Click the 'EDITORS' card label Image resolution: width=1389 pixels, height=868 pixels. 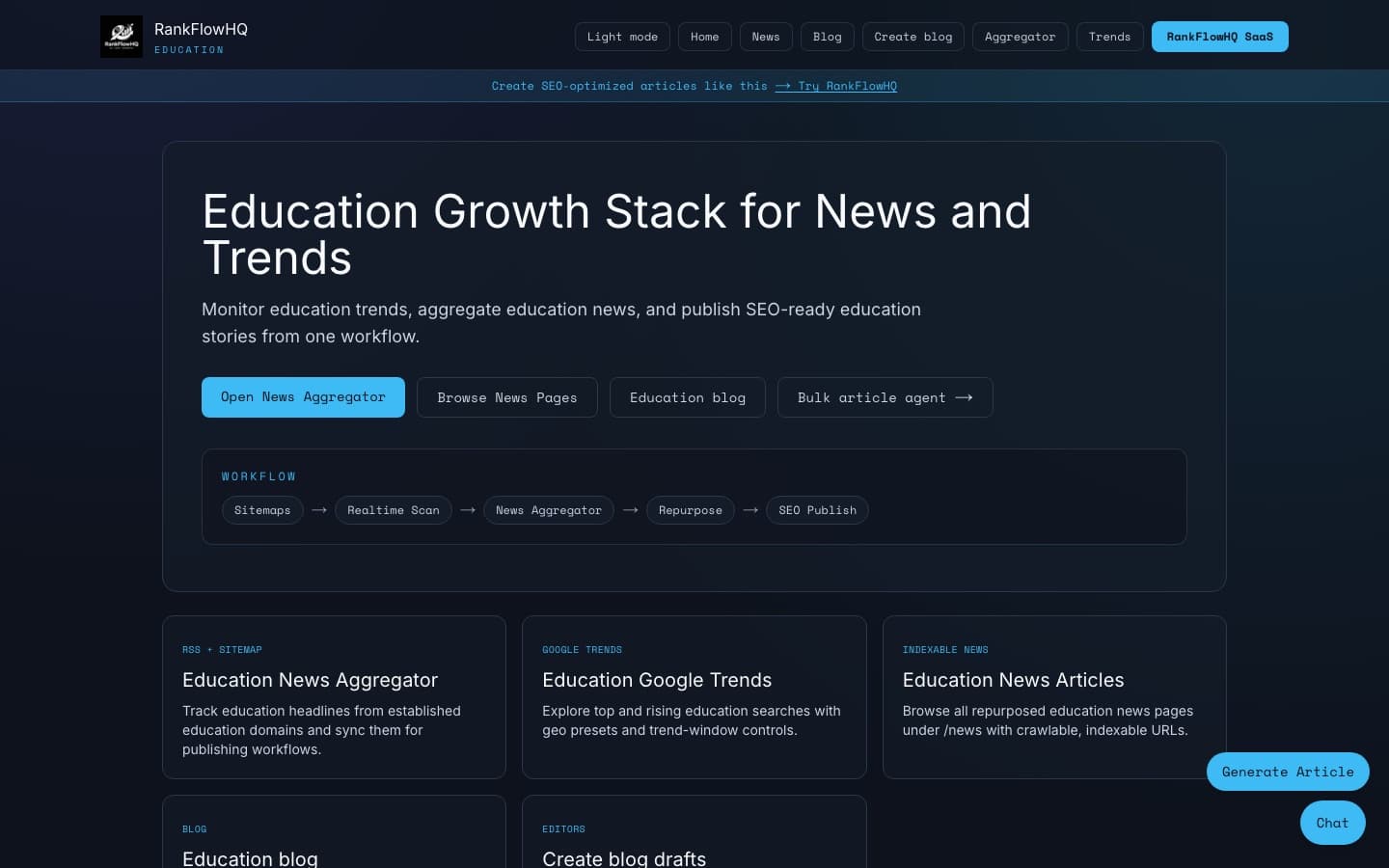point(563,829)
